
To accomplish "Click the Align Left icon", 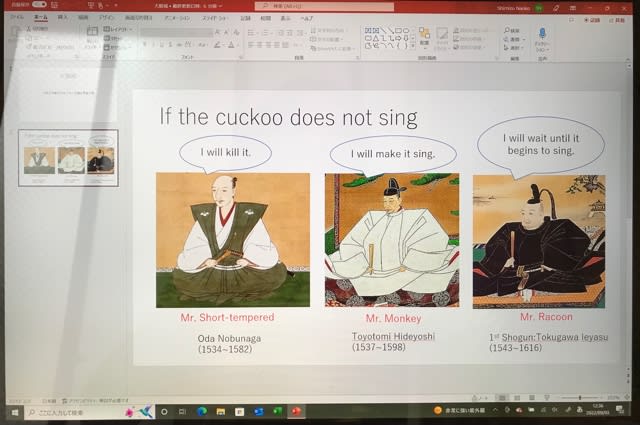I will [x=251, y=45].
